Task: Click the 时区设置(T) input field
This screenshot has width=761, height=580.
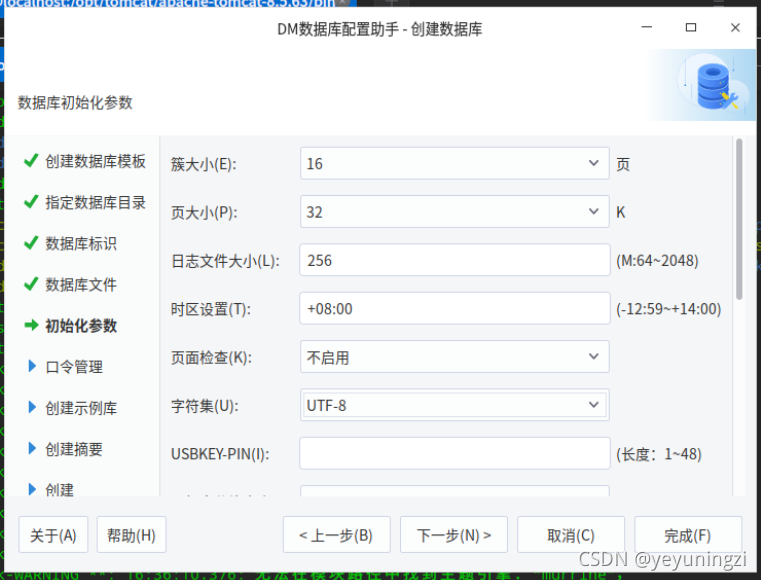Action: [454, 308]
